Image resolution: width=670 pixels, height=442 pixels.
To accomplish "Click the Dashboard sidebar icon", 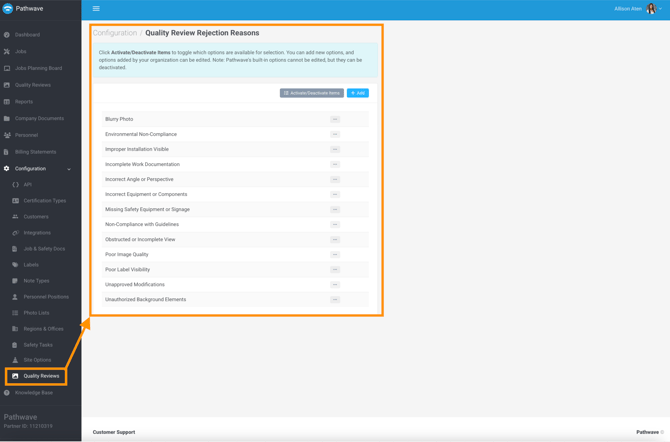I will pyautogui.click(x=6, y=35).
